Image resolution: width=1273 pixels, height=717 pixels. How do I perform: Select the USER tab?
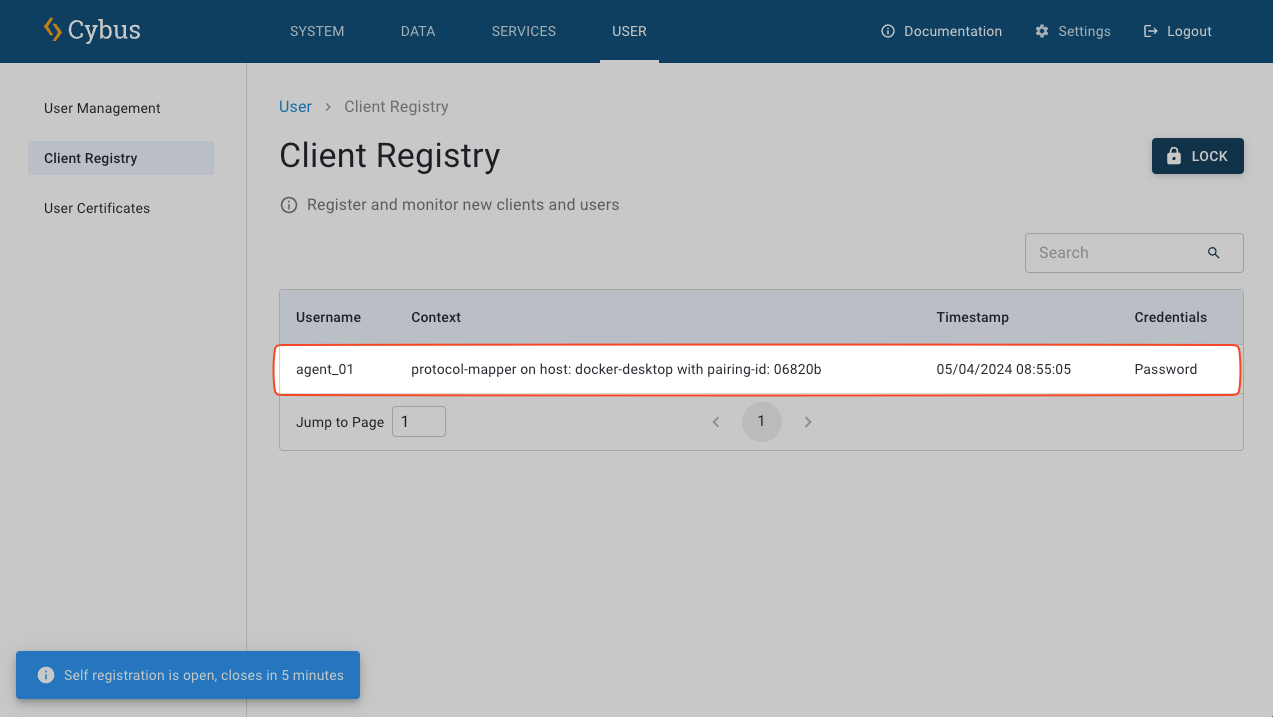click(x=629, y=31)
